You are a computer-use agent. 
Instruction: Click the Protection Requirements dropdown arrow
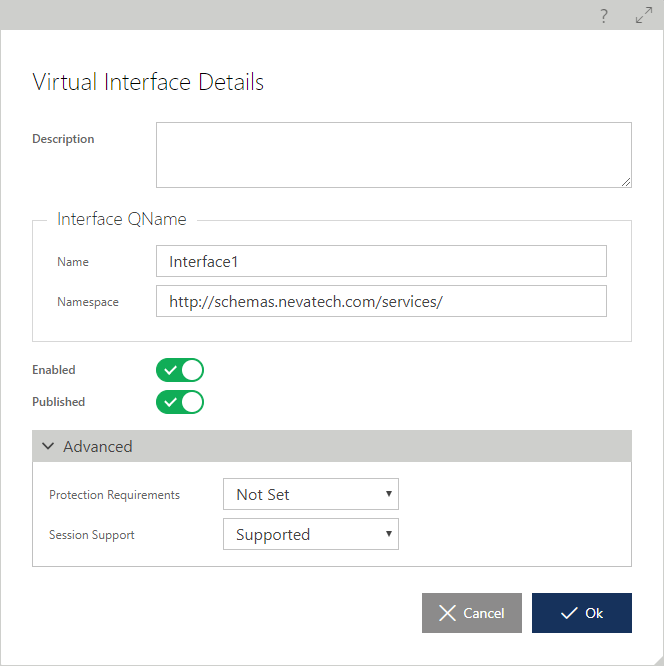coord(388,494)
